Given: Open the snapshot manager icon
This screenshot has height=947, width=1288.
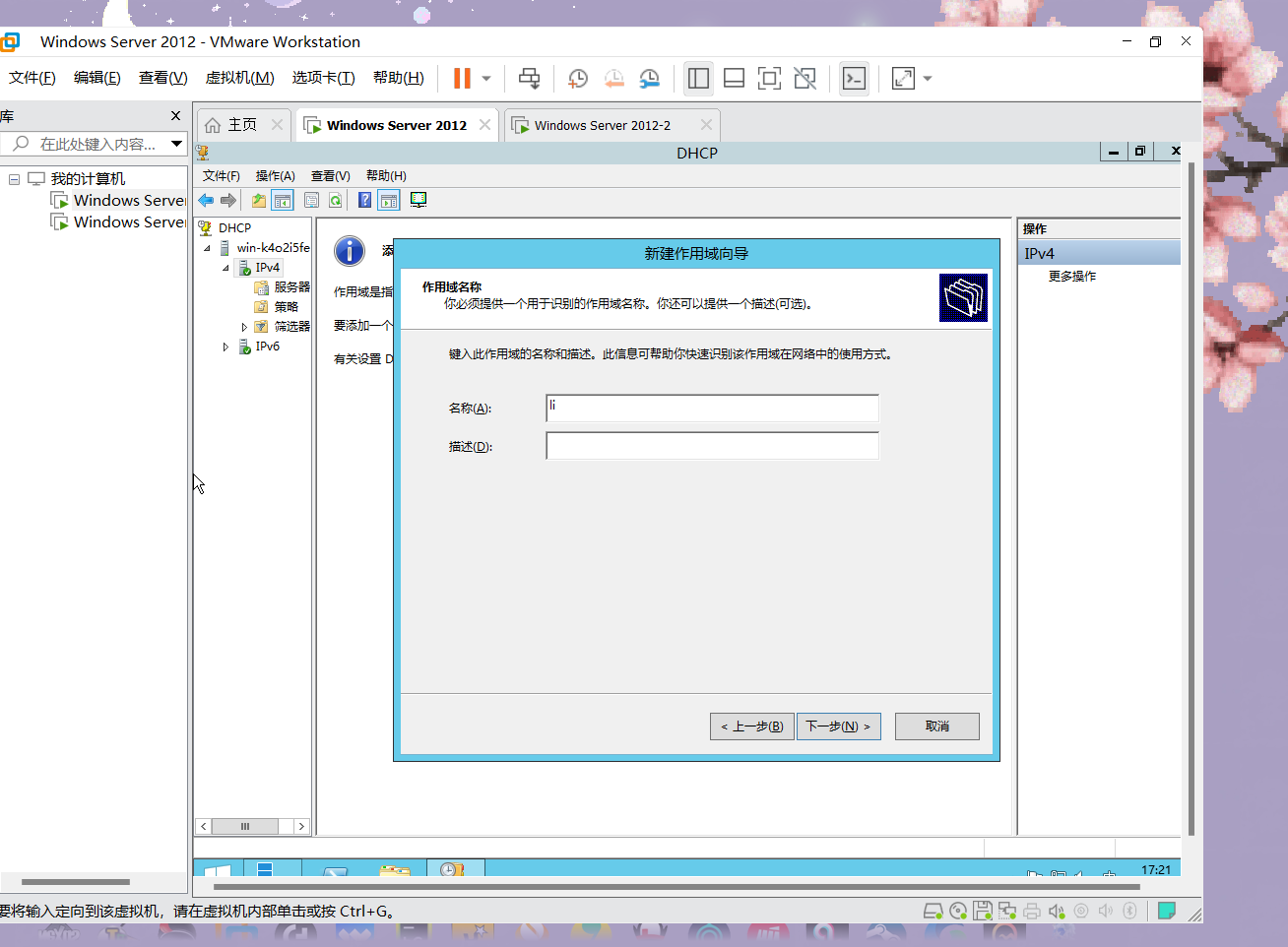Looking at the screenshot, I should point(650,79).
